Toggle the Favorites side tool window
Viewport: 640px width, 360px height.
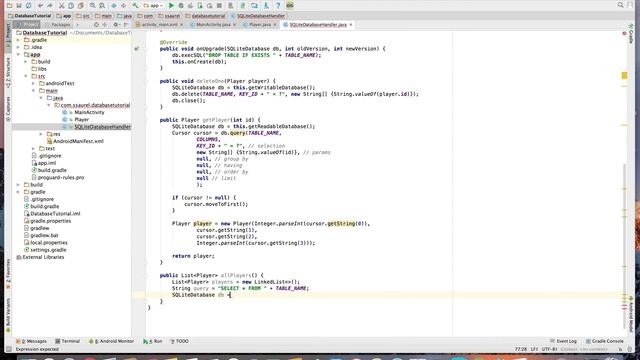pyautogui.click(x=8, y=274)
